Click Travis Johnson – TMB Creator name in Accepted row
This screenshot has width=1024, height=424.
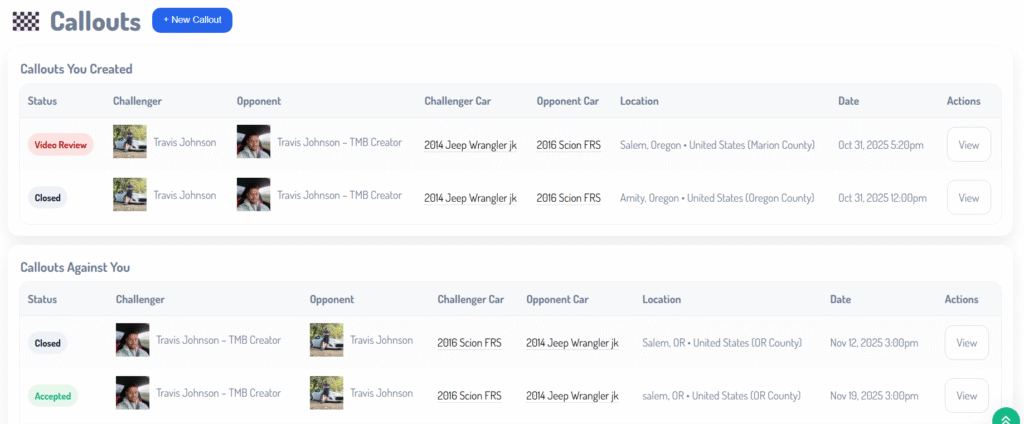218,393
